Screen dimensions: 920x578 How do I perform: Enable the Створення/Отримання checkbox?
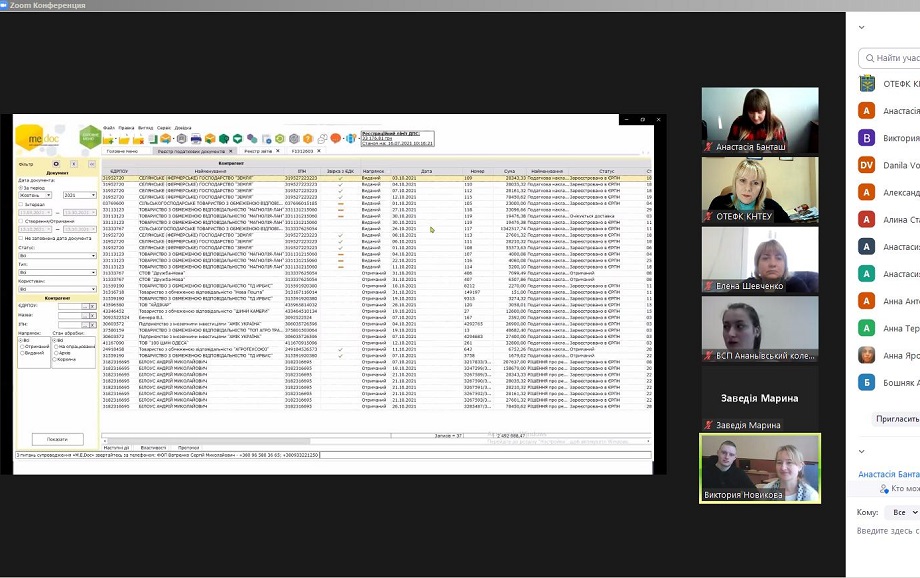point(20,221)
